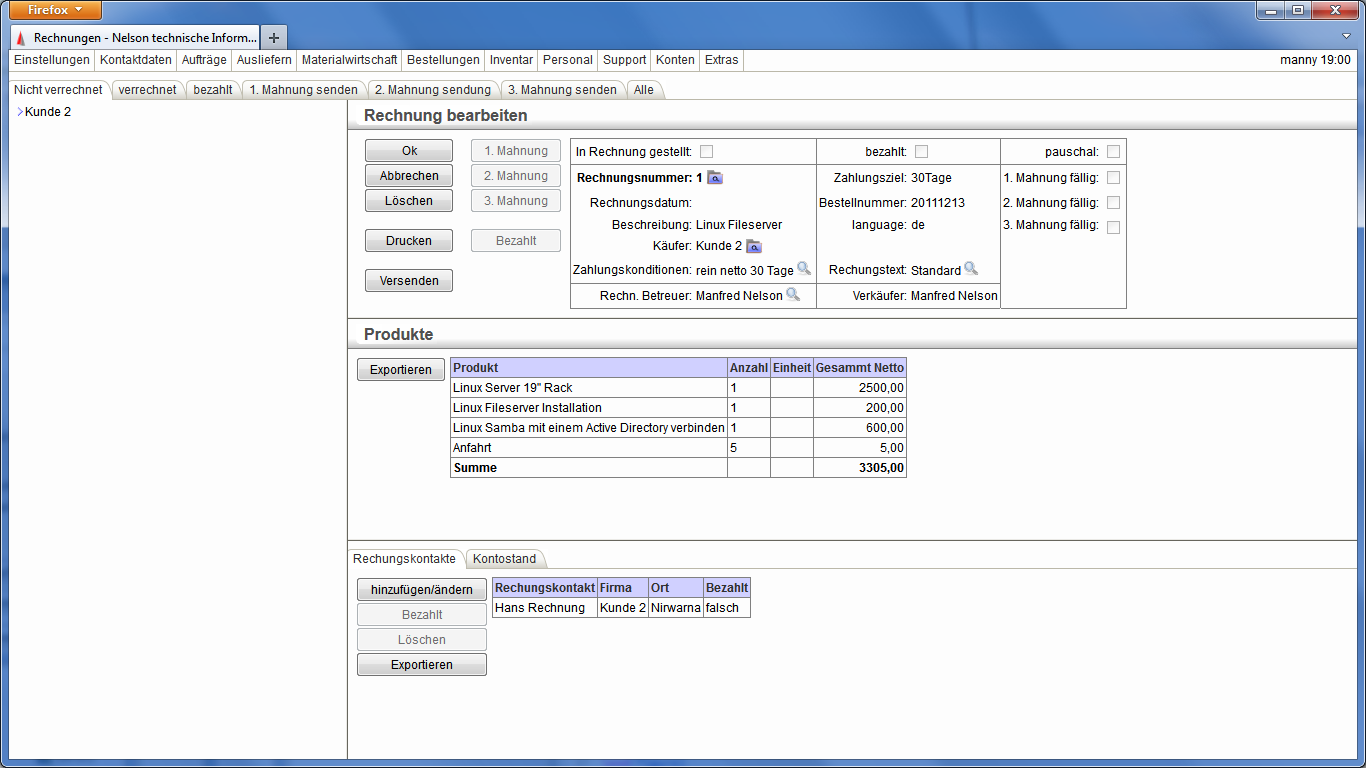The image size is (1366, 768).
Task: Expand the Kunde 2 tree node
Action: point(19,112)
